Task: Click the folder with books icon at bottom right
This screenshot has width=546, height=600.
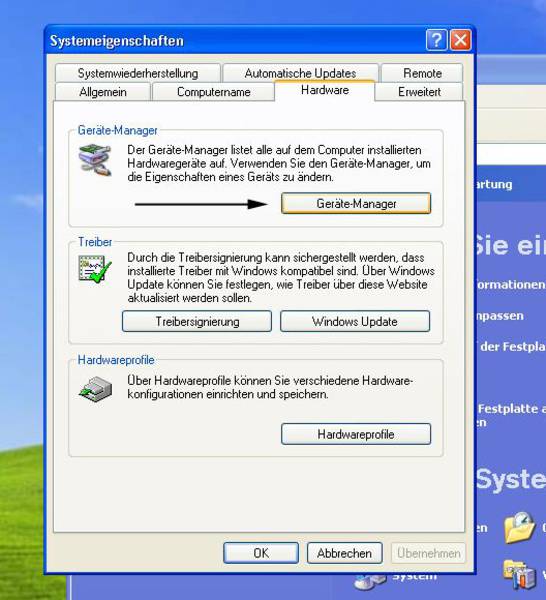Action: (x=519, y=574)
